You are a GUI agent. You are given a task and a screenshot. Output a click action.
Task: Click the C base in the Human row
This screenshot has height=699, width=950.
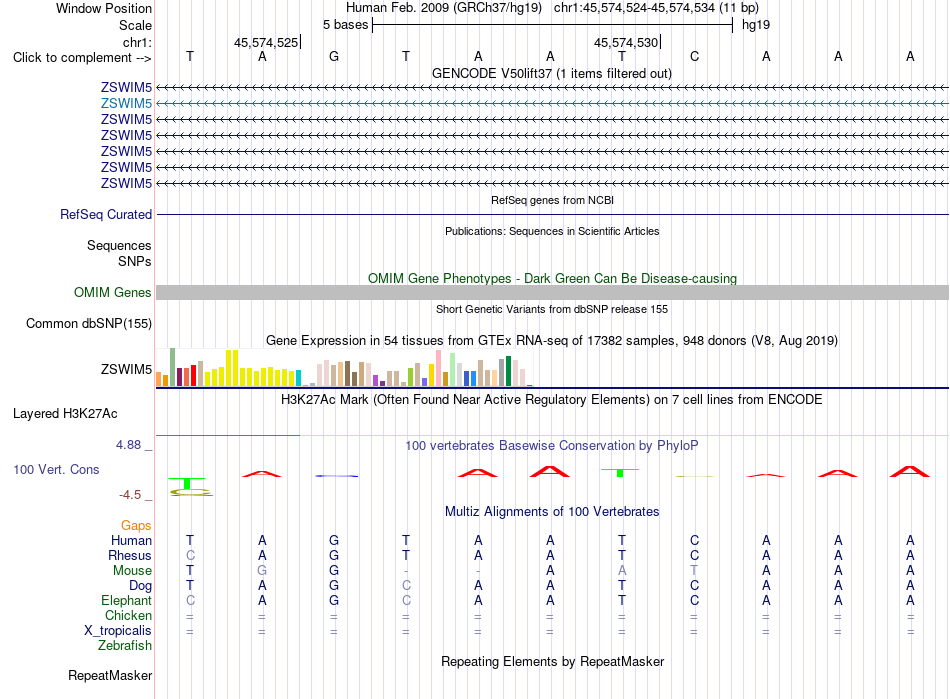pyautogui.click(x=694, y=540)
